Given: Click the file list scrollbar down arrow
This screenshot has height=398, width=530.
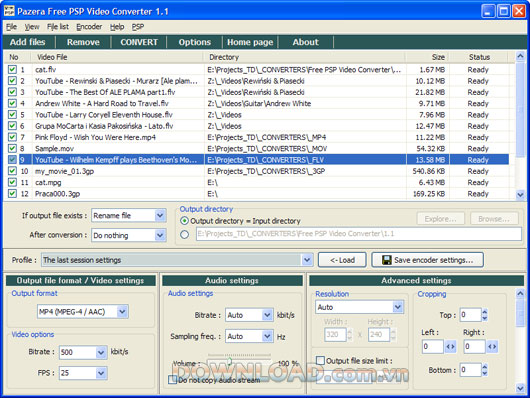Looking at the screenshot, I should 520,195.
